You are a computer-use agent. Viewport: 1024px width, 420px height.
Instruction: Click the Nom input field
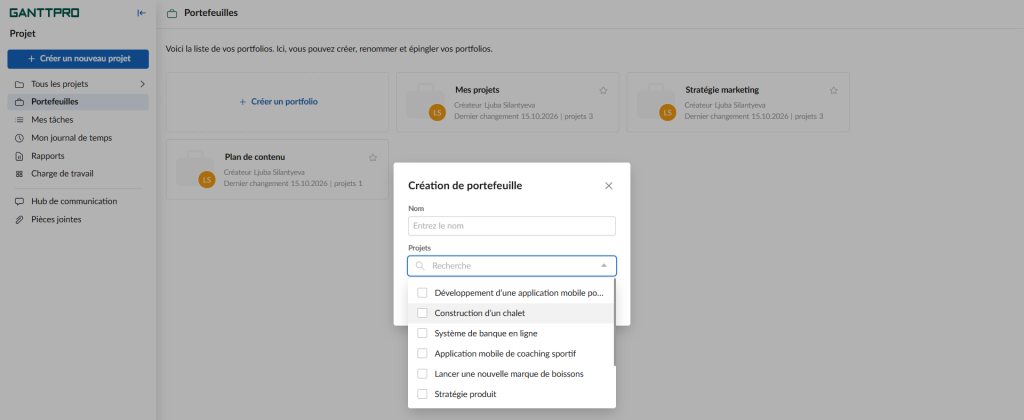(x=512, y=226)
